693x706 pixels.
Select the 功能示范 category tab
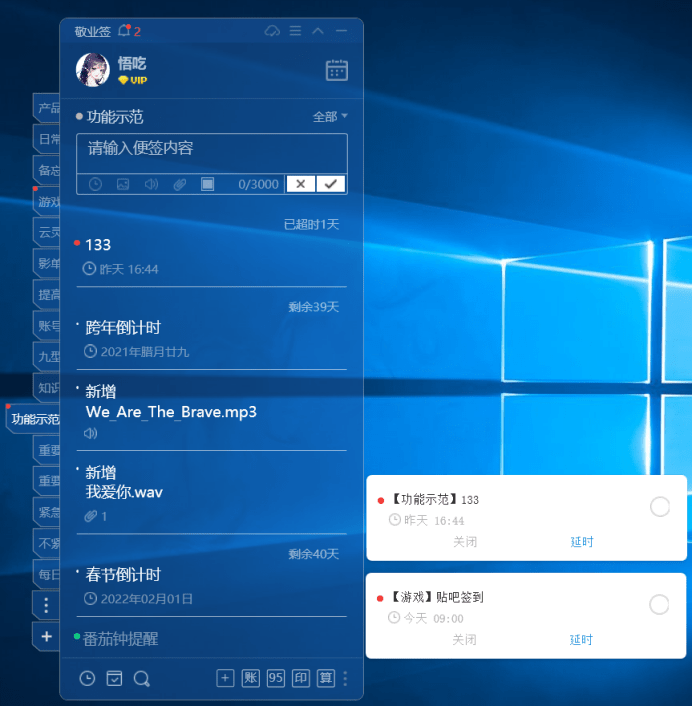33,419
